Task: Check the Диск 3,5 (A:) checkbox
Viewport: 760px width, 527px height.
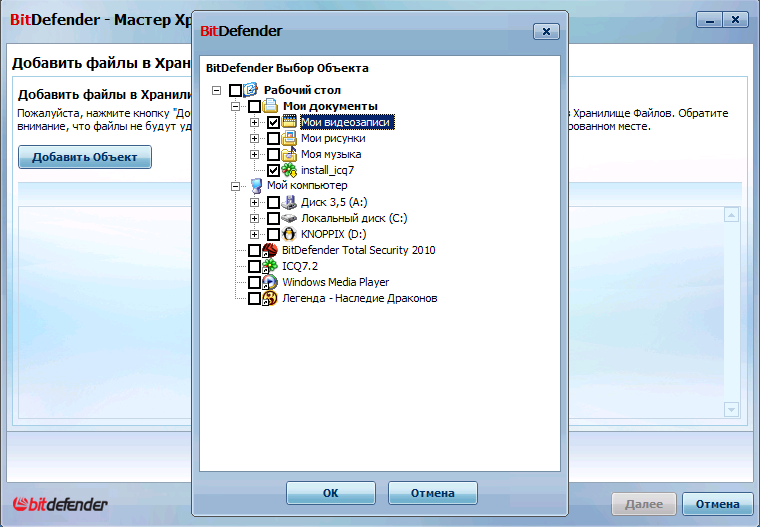Action: coord(273,202)
